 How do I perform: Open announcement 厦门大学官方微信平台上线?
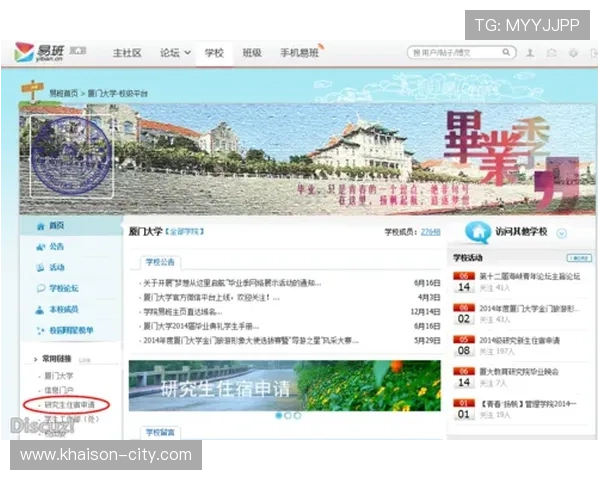click(x=211, y=297)
